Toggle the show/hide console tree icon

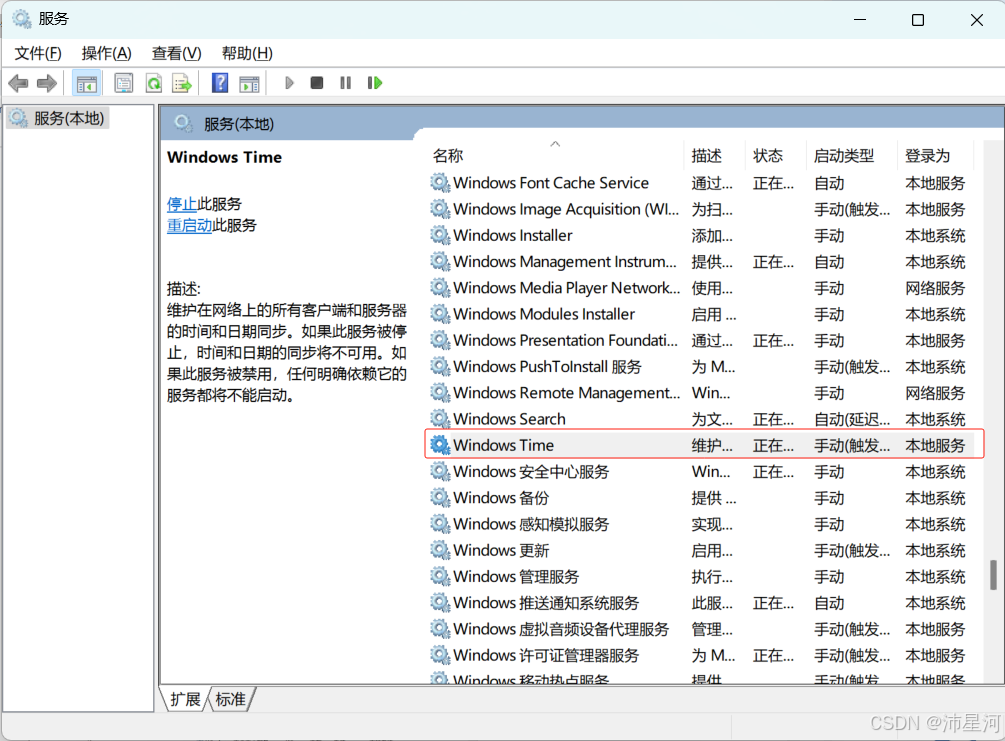point(87,83)
